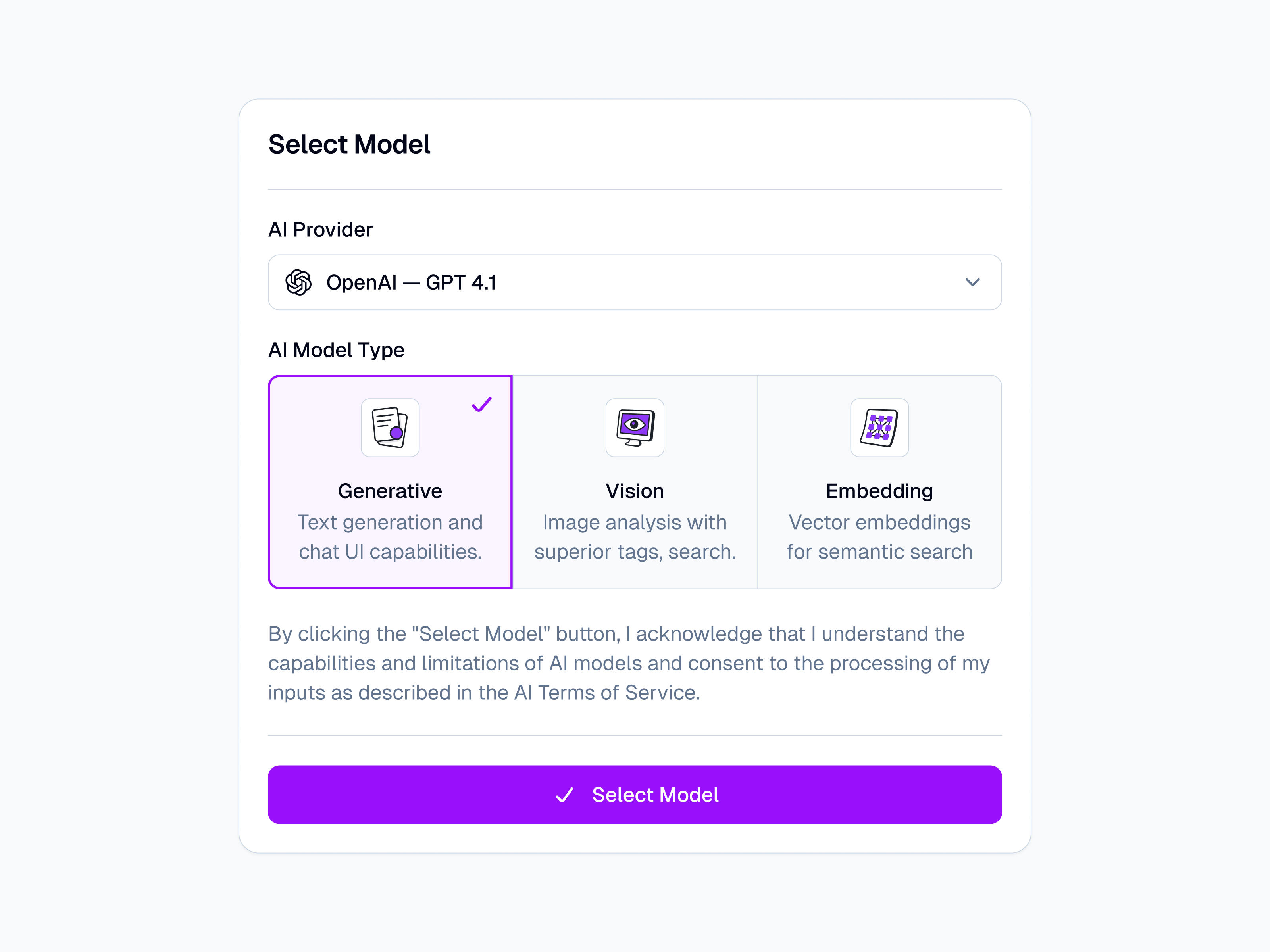The width and height of the screenshot is (1270, 952).
Task: Click the 'Embedding' title text
Action: [879, 491]
